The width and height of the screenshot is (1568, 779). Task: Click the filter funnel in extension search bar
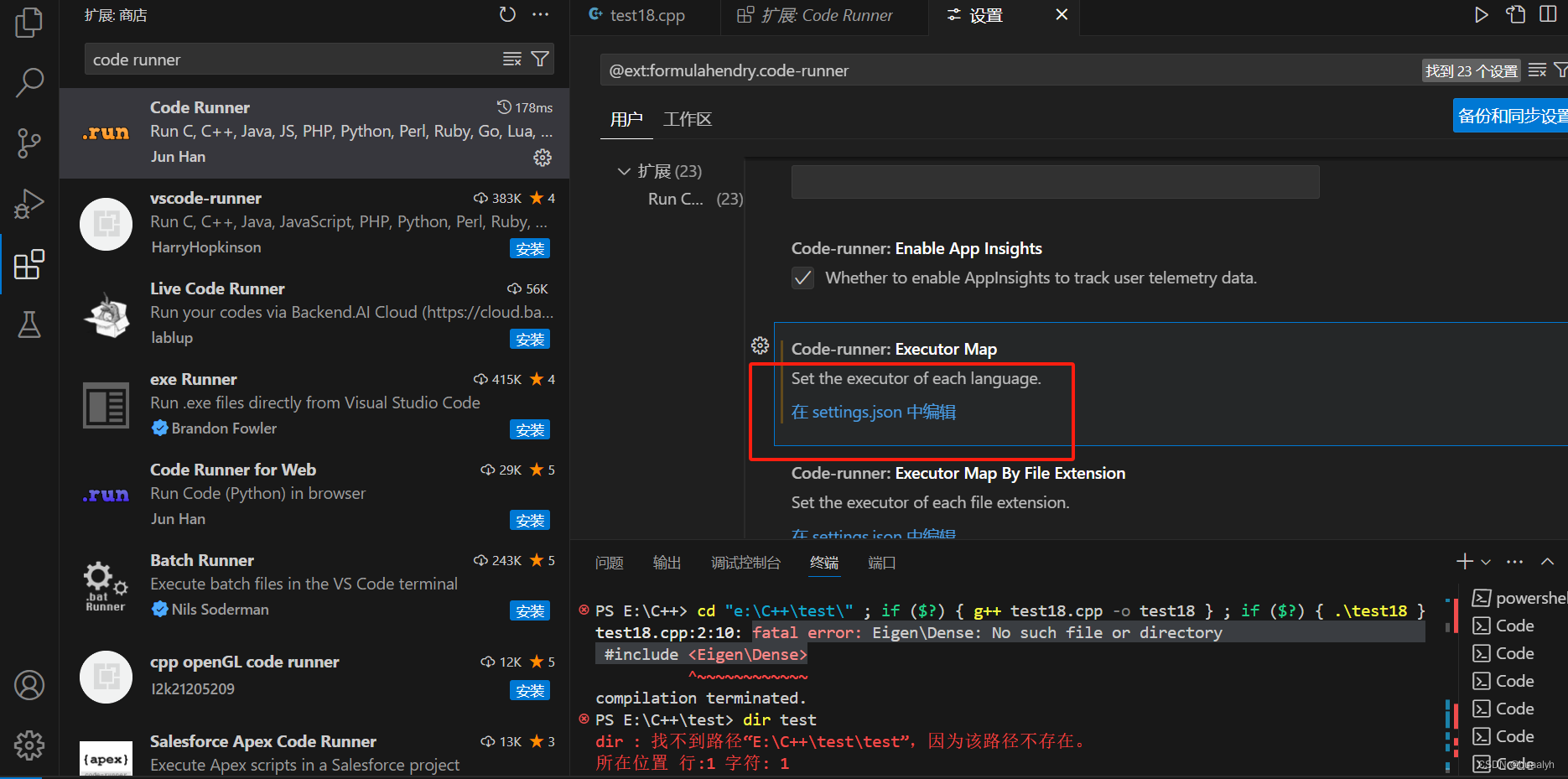pos(540,59)
